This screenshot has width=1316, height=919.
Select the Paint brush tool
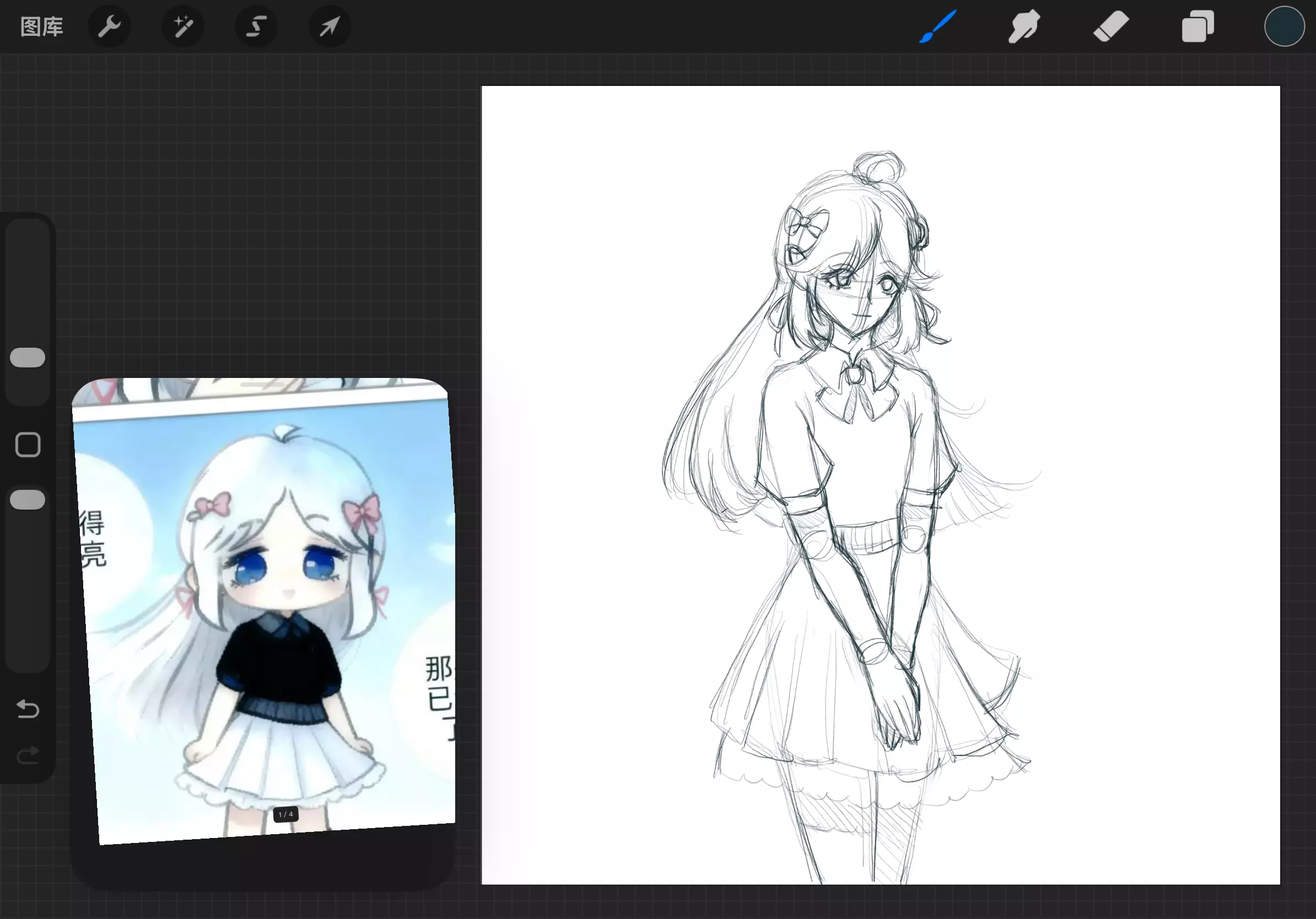pos(939,26)
